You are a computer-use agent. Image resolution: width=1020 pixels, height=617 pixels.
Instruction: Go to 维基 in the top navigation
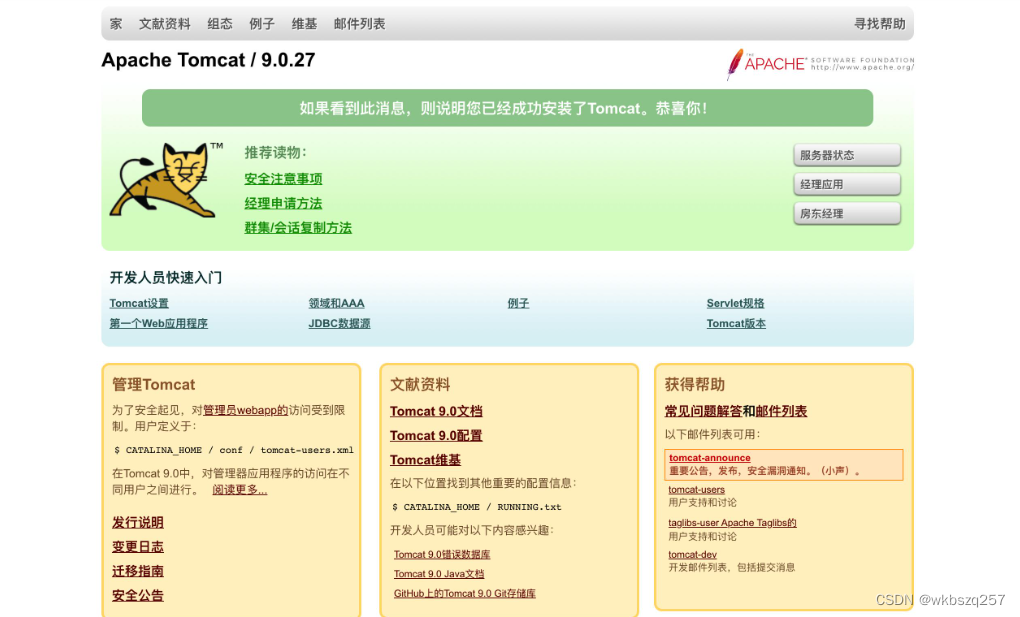[304, 24]
